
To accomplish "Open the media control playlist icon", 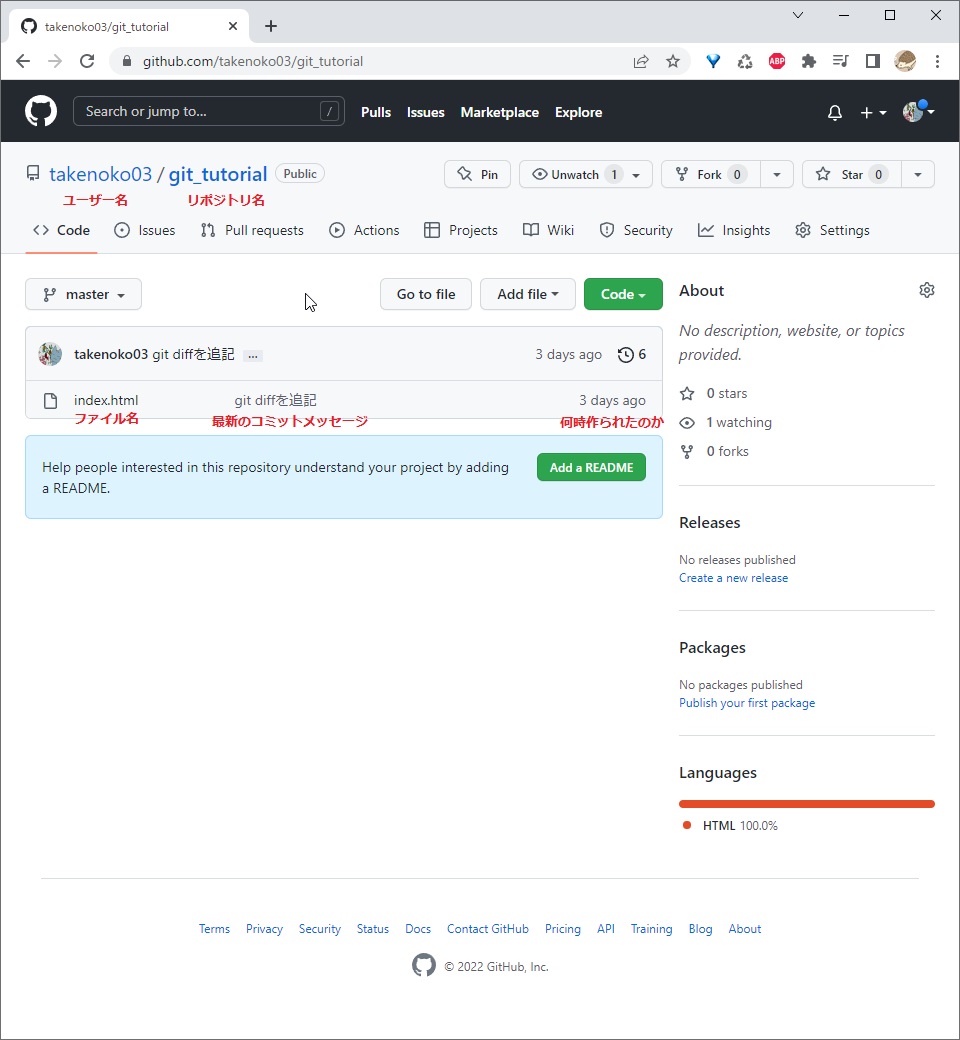I will point(841,61).
